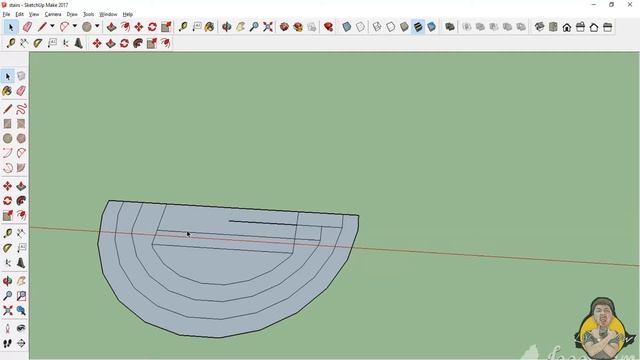Image resolution: width=640 pixels, height=360 pixels.
Task: Select the Rotated Rectangle tool
Action: coord(21,123)
